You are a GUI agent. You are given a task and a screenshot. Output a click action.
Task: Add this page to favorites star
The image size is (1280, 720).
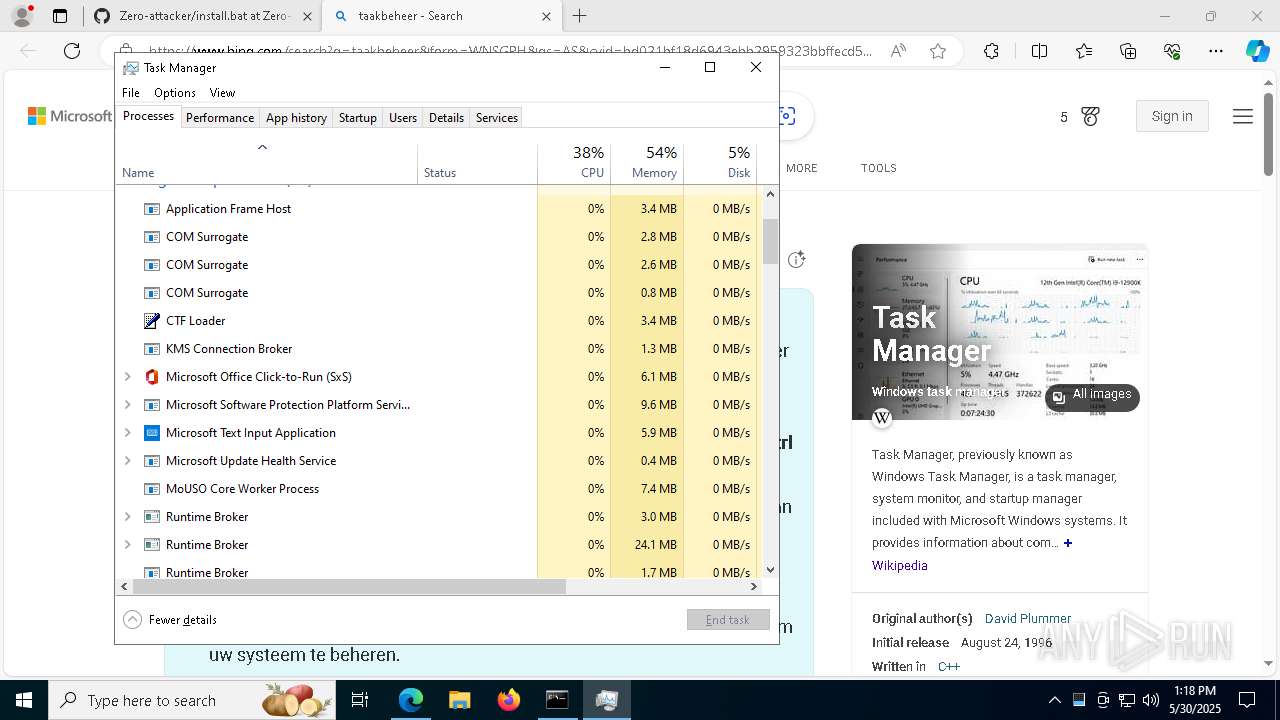[938, 51]
